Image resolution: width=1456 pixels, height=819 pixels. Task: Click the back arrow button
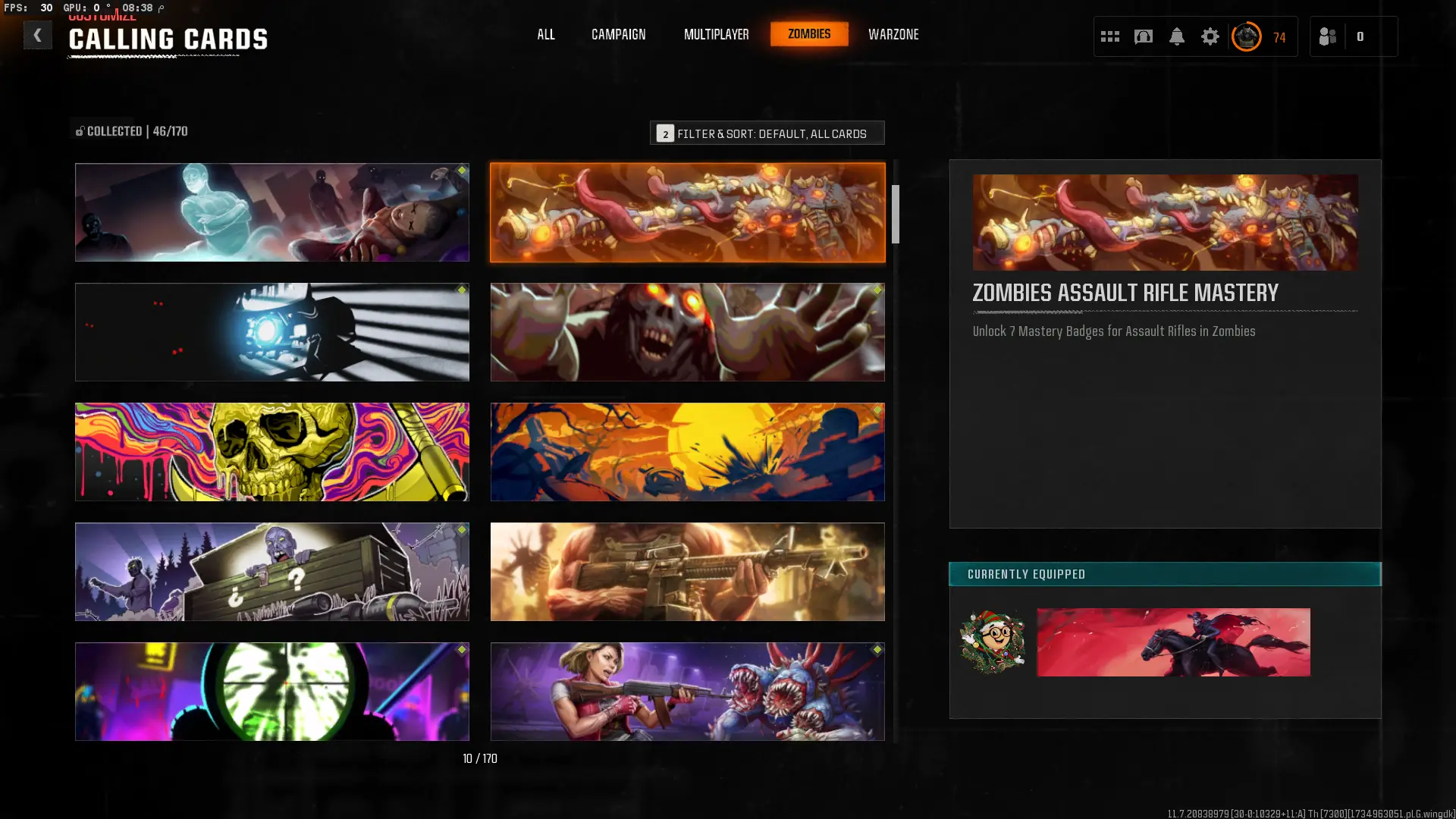37,35
